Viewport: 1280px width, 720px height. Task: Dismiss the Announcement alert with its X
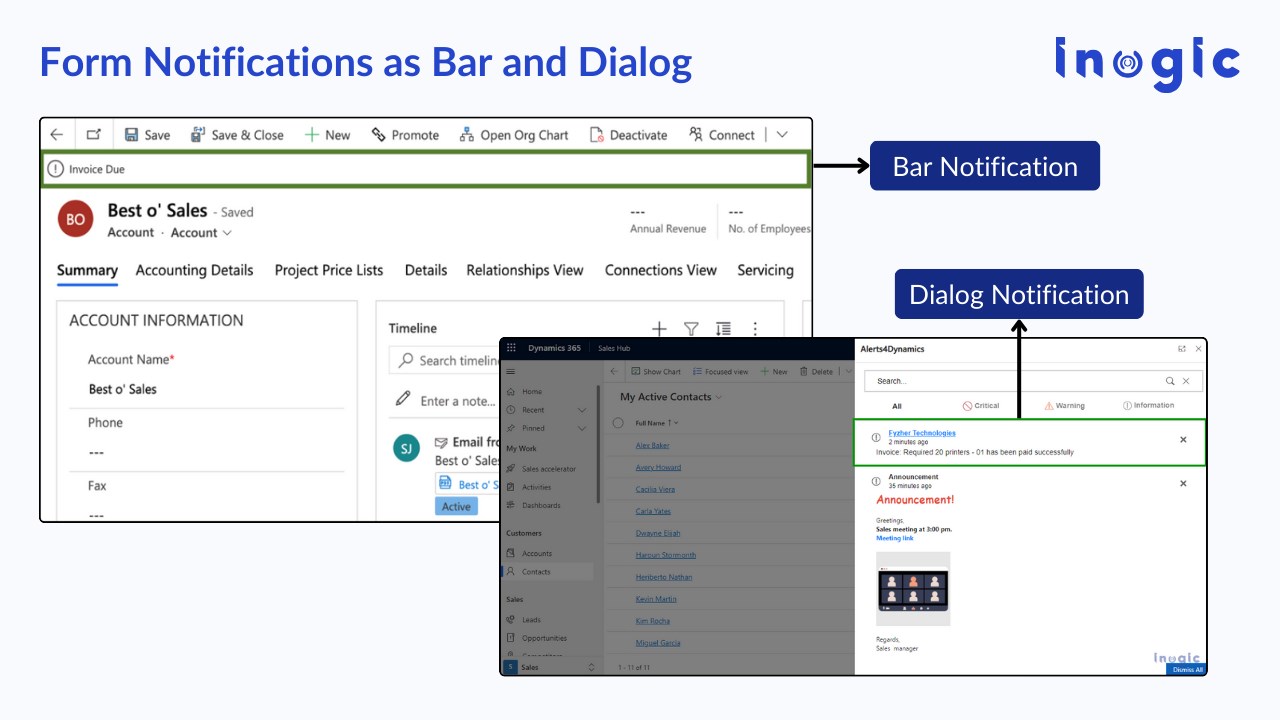(x=1183, y=483)
